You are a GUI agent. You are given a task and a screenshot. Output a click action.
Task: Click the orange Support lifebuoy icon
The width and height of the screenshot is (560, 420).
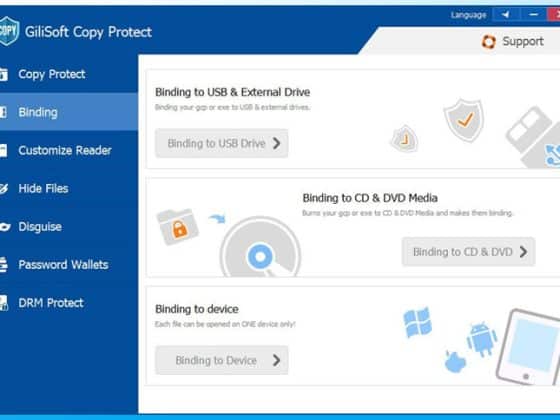click(489, 41)
